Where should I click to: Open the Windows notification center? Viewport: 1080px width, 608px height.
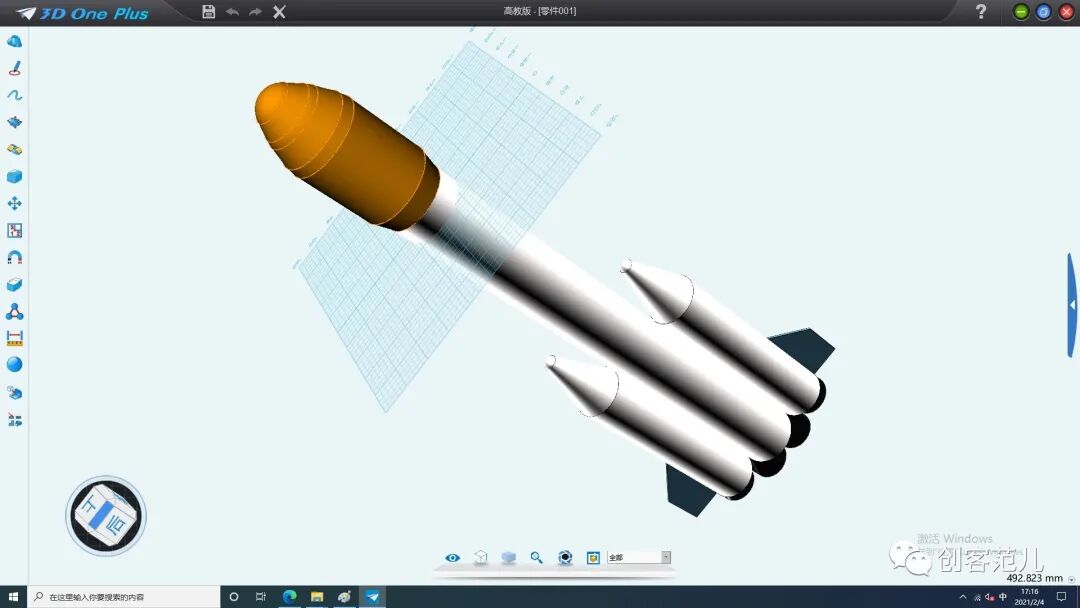tap(1061, 597)
